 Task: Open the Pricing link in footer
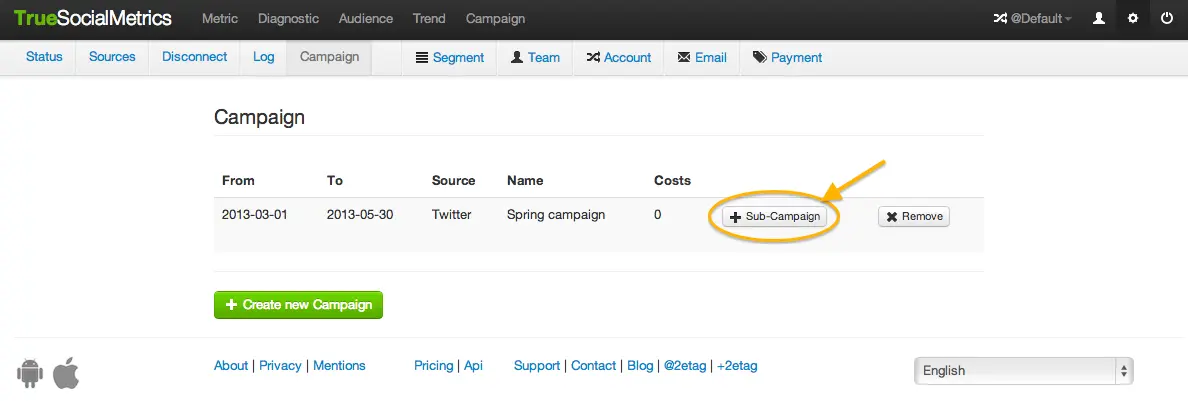(x=433, y=366)
